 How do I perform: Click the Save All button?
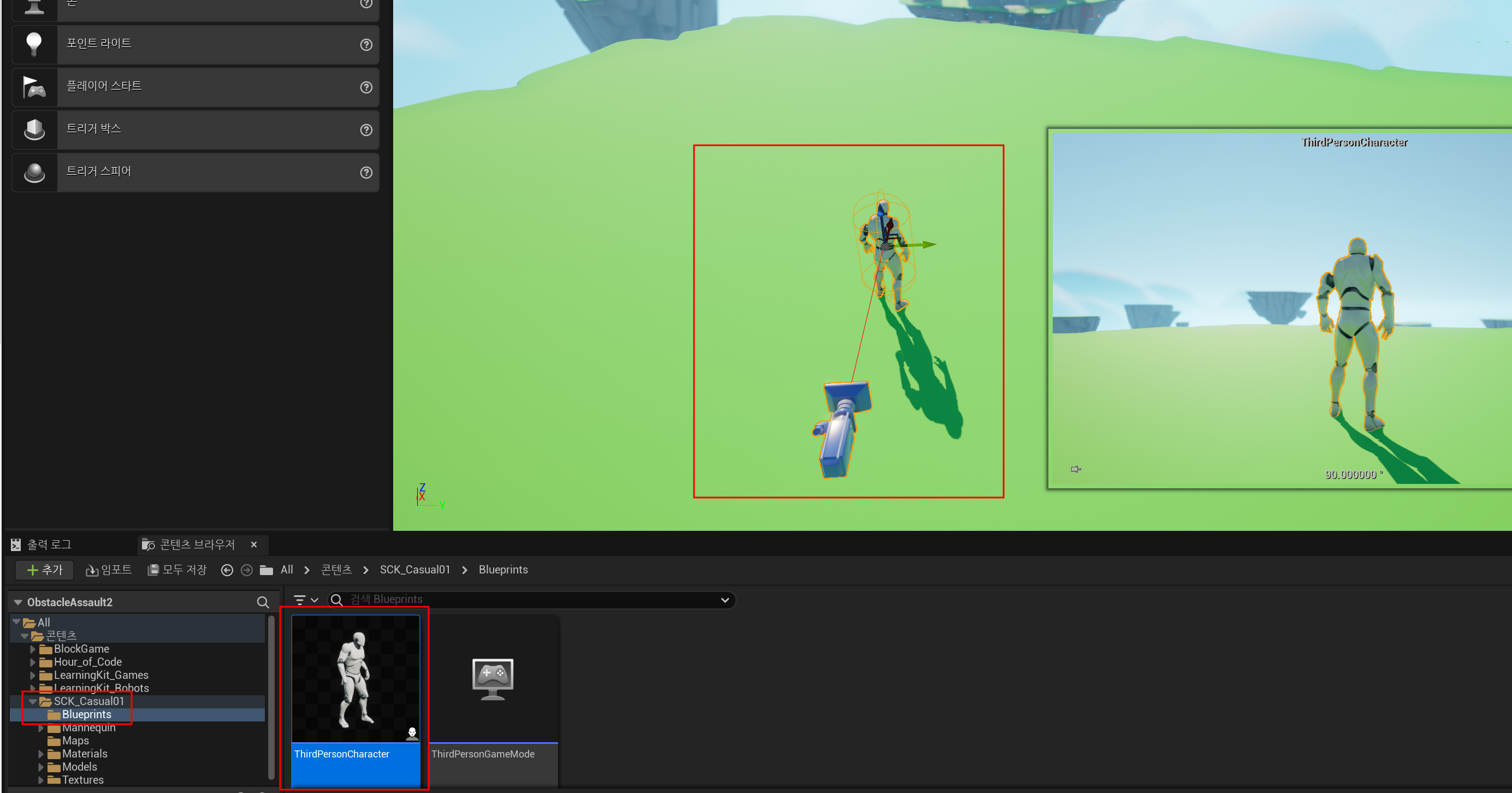177,570
